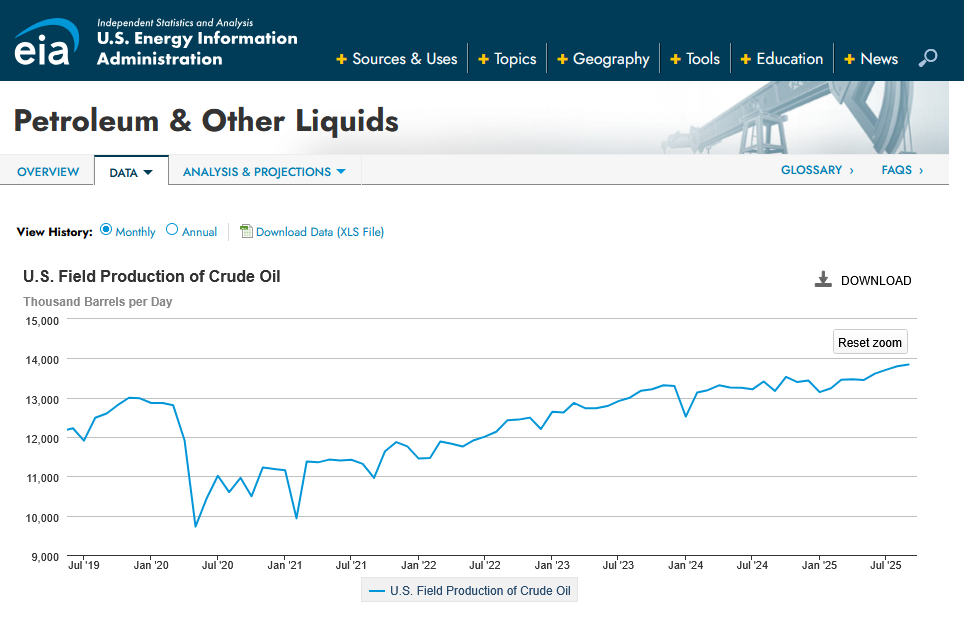Open the DATA tab dropdown
This screenshot has height=617, width=964.
click(x=131, y=173)
